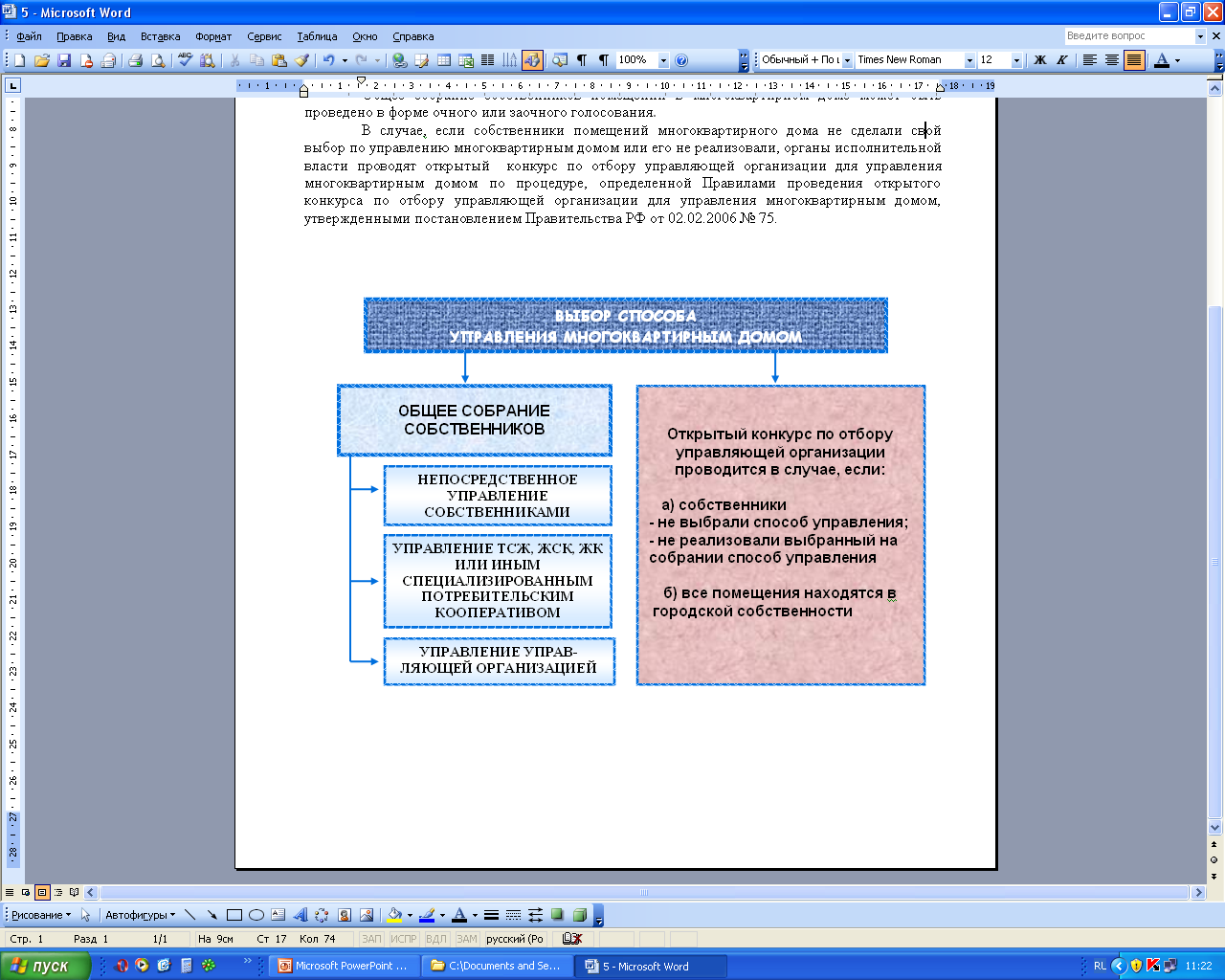Click the Open file folder icon
This screenshot has height=980, width=1225.
tap(41, 59)
